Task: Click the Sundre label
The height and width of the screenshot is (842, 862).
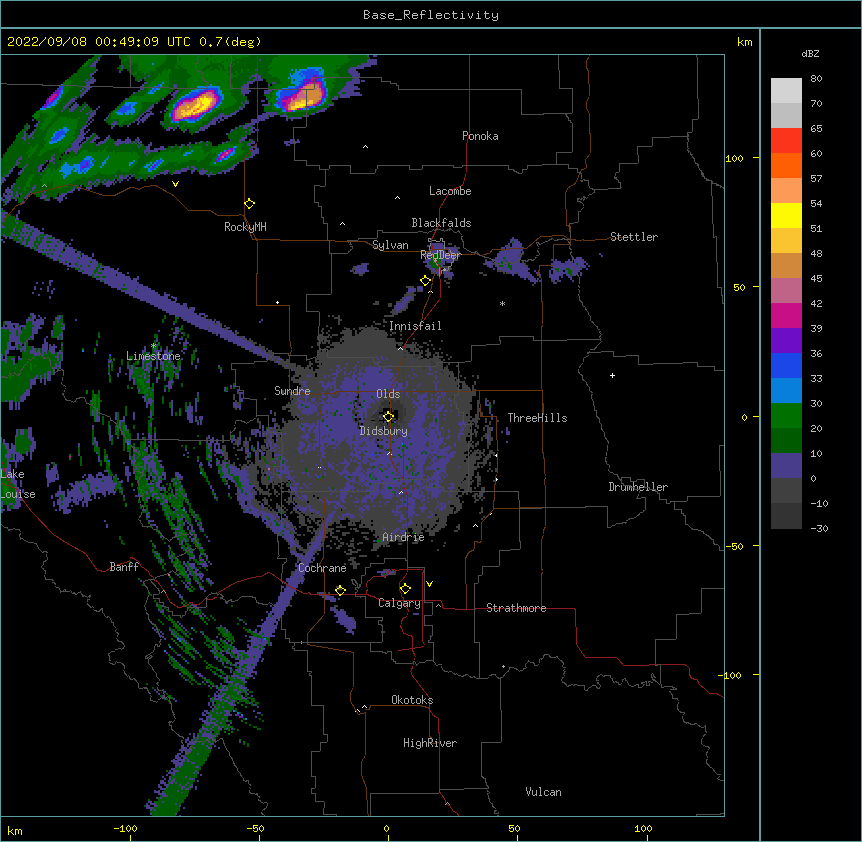Action: click(x=292, y=391)
